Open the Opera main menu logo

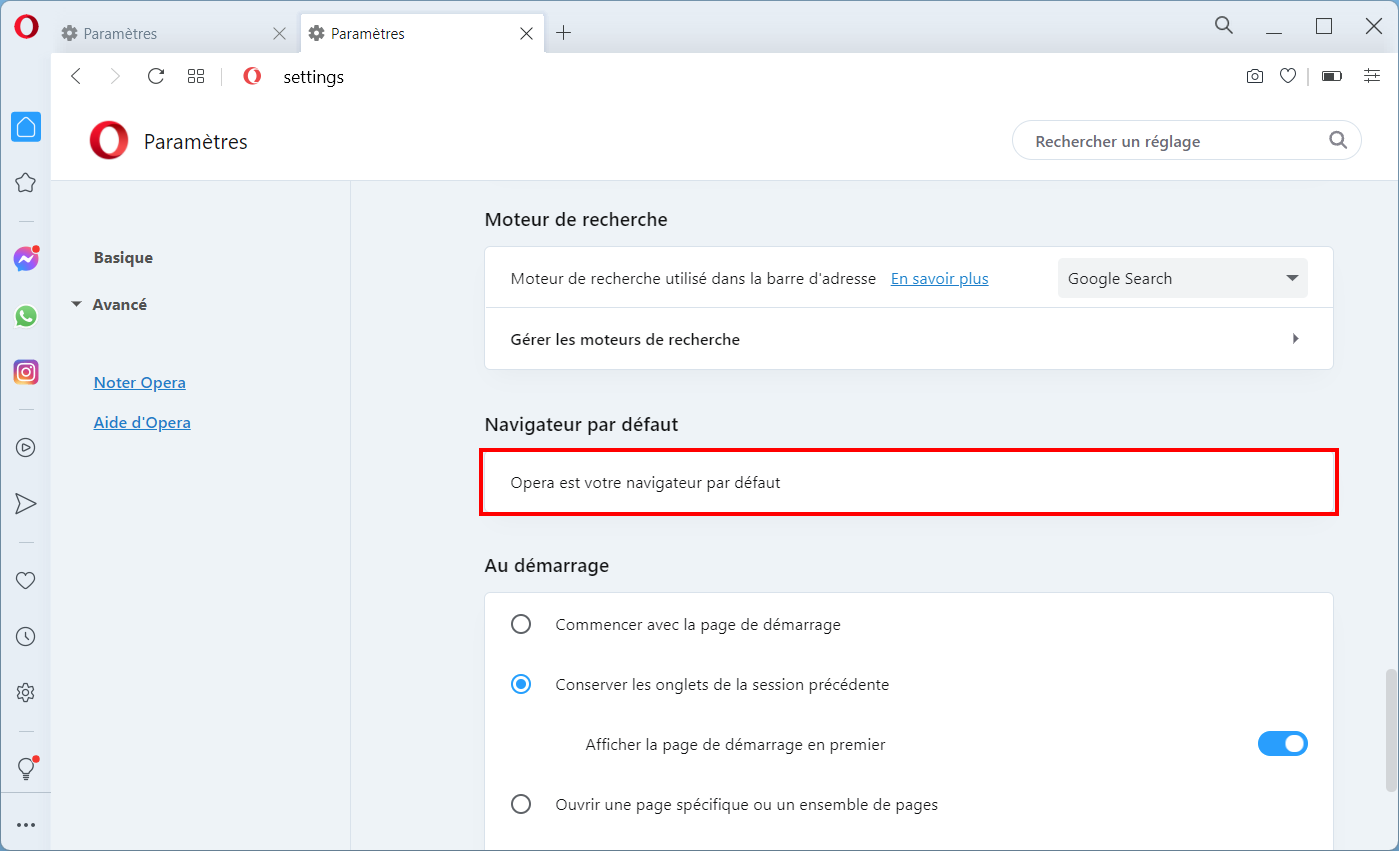click(26, 27)
